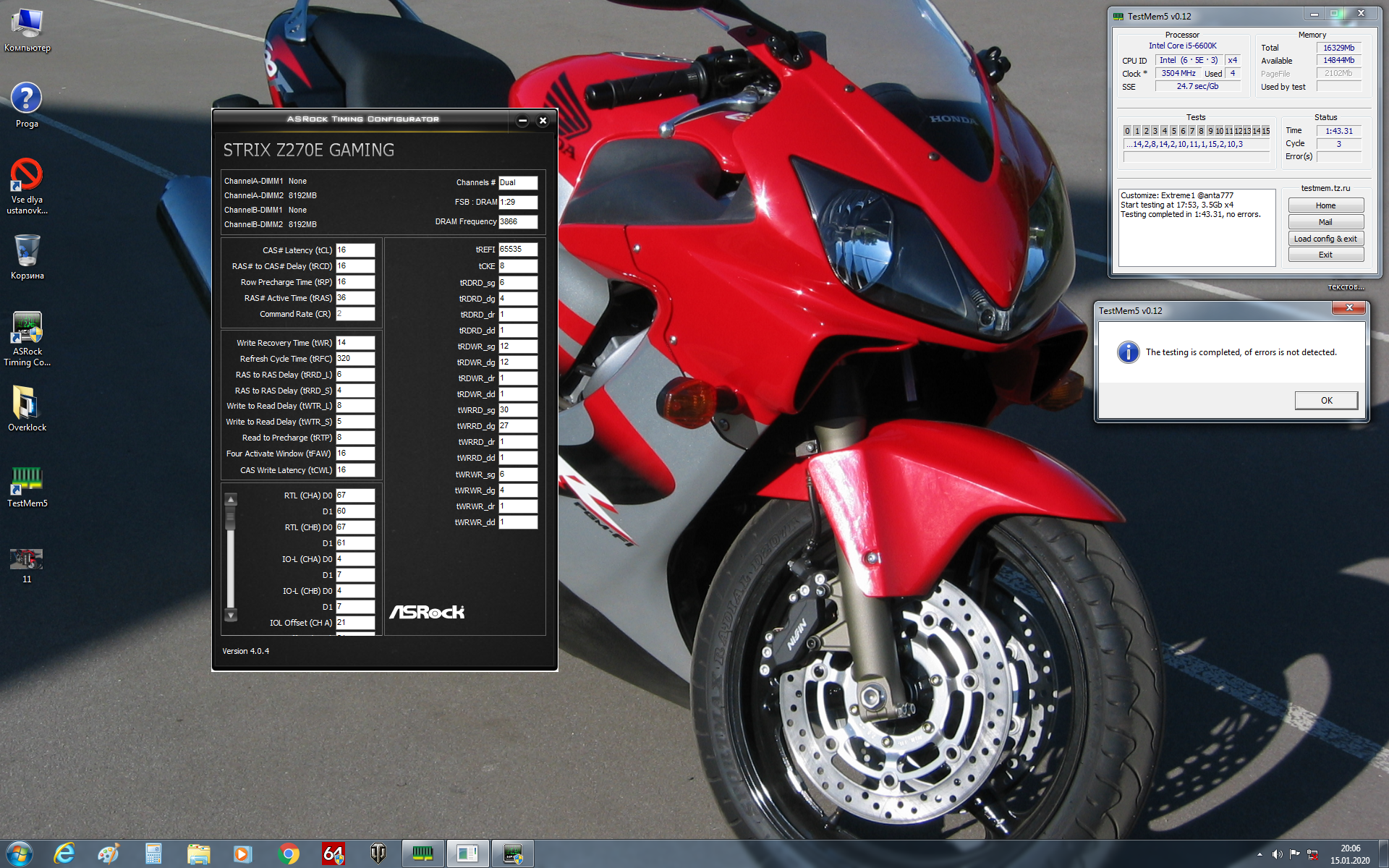Open the Корзина recycle bin
This screenshot has height=868, width=1389.
click(27, 251)
